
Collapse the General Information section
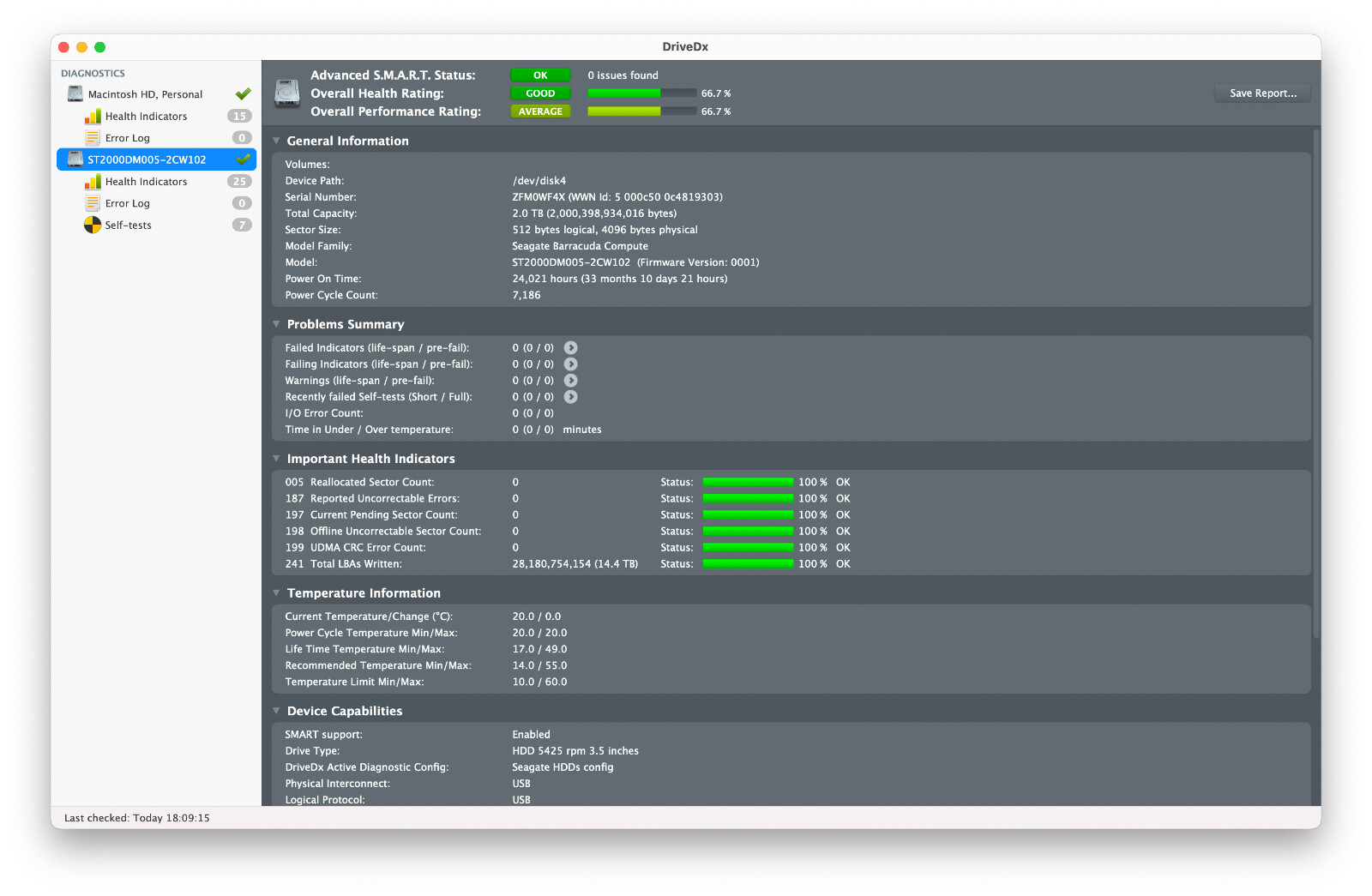pos(277,141)
